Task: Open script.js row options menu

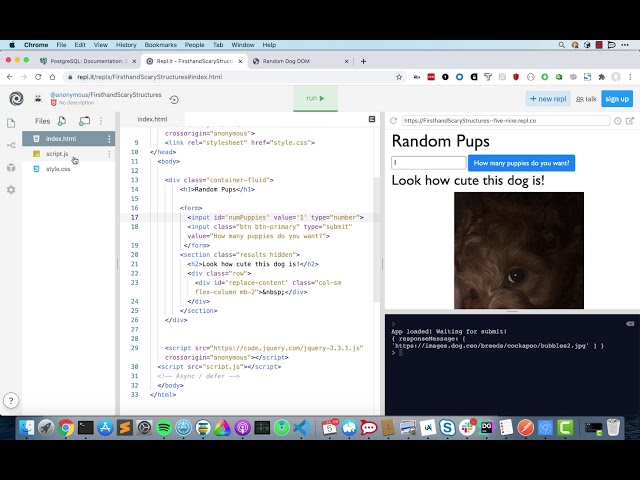Action: tap(109, 154)
